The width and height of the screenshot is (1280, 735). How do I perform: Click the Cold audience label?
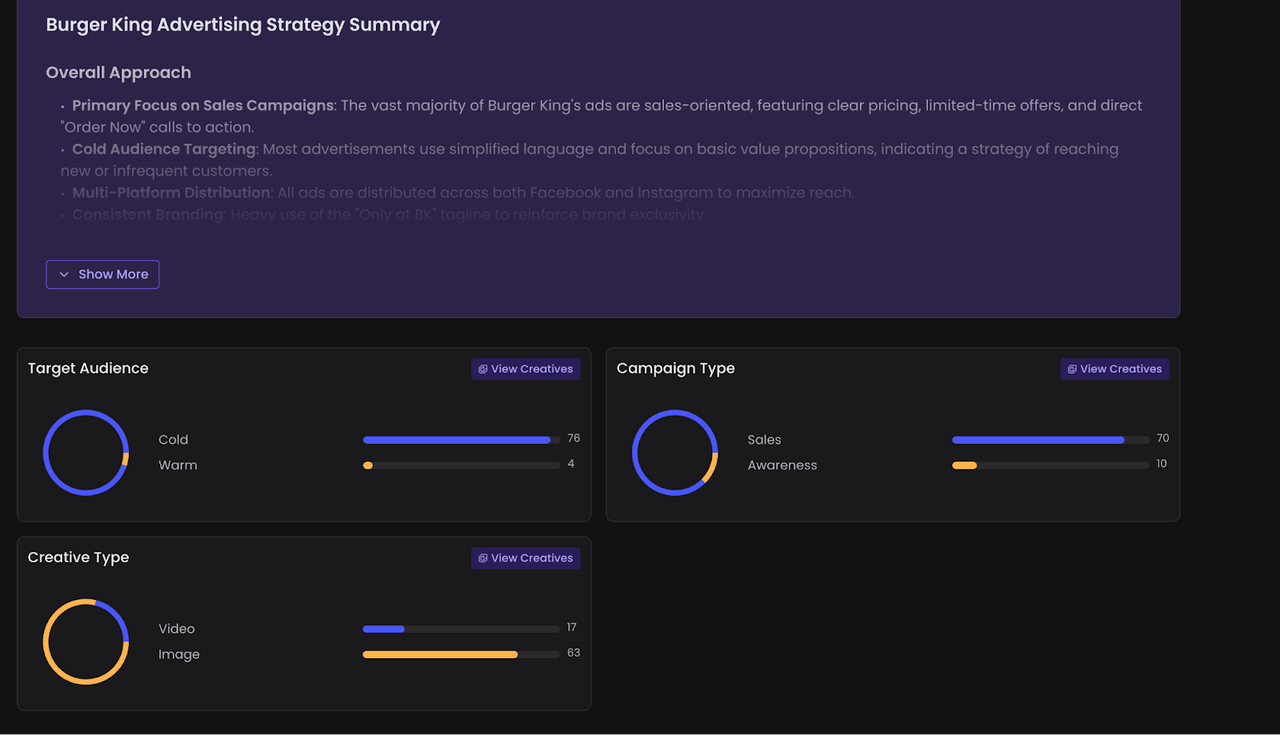tap(173, 440)
